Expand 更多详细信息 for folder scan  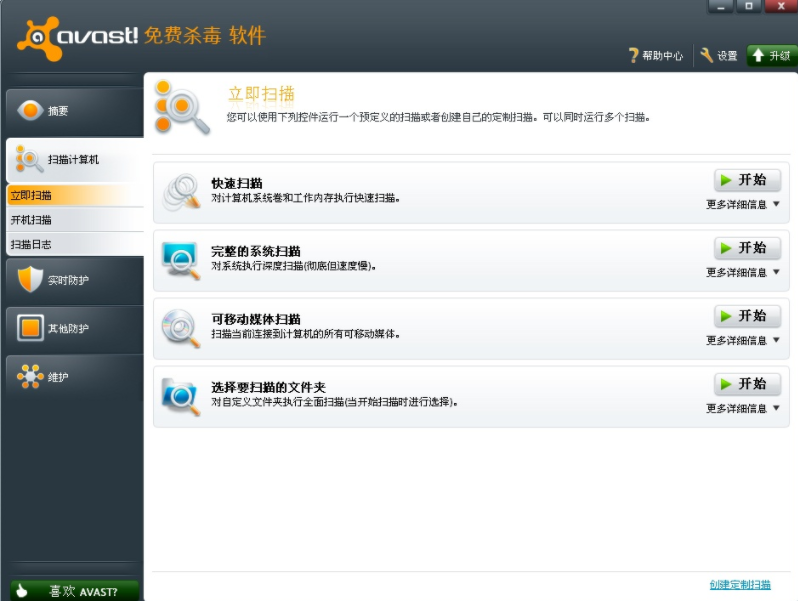(742, 408)
